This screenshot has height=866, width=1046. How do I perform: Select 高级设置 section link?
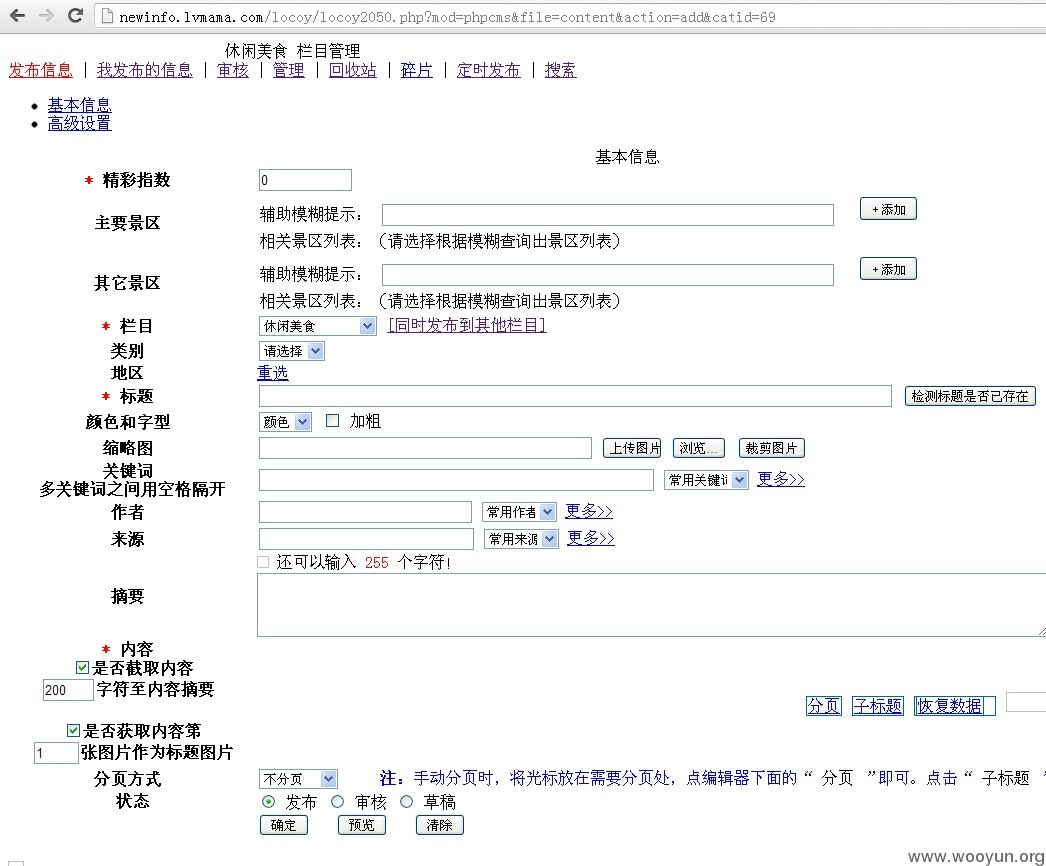point(79,123)
